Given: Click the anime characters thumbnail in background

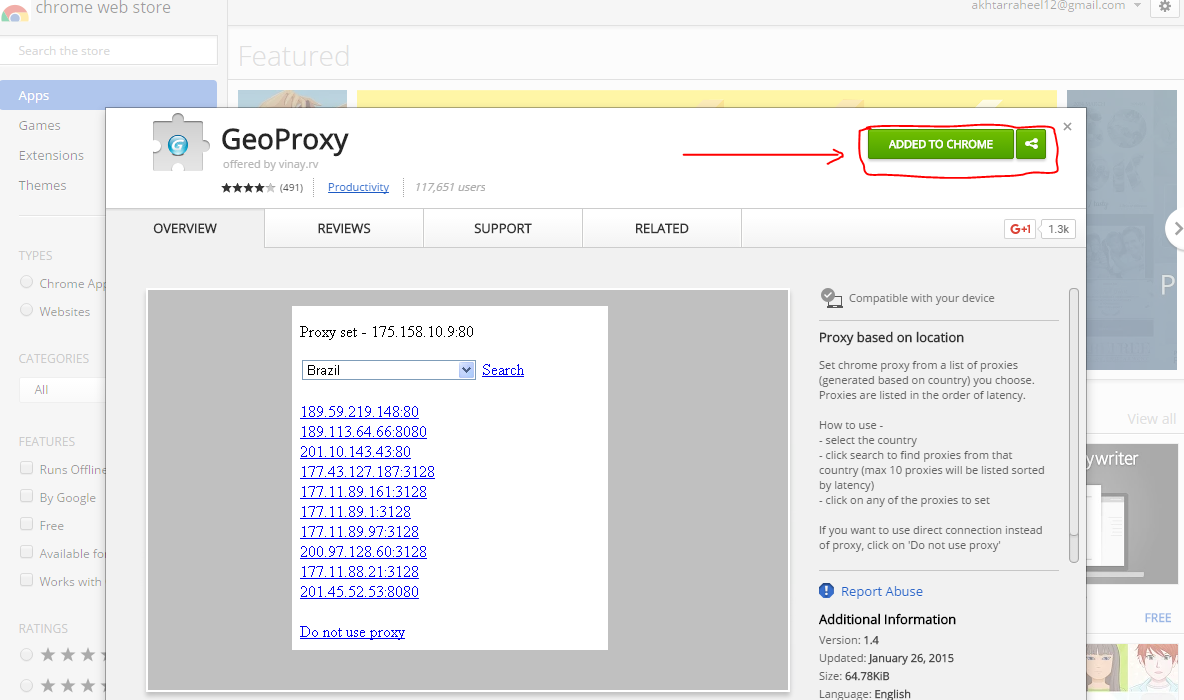Looking at the screenshot, I should [x=1132, y=668].
